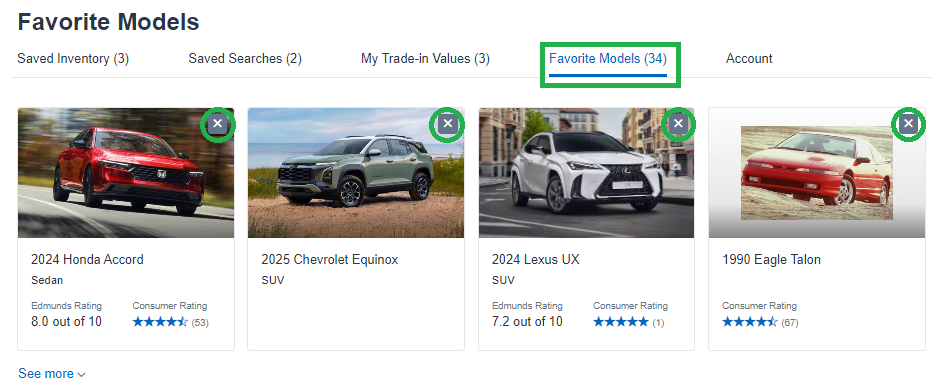Remove 2024 Lexus UX favorite card
The height and width of the screenshot is (387, 946).
tap(678, 124)
